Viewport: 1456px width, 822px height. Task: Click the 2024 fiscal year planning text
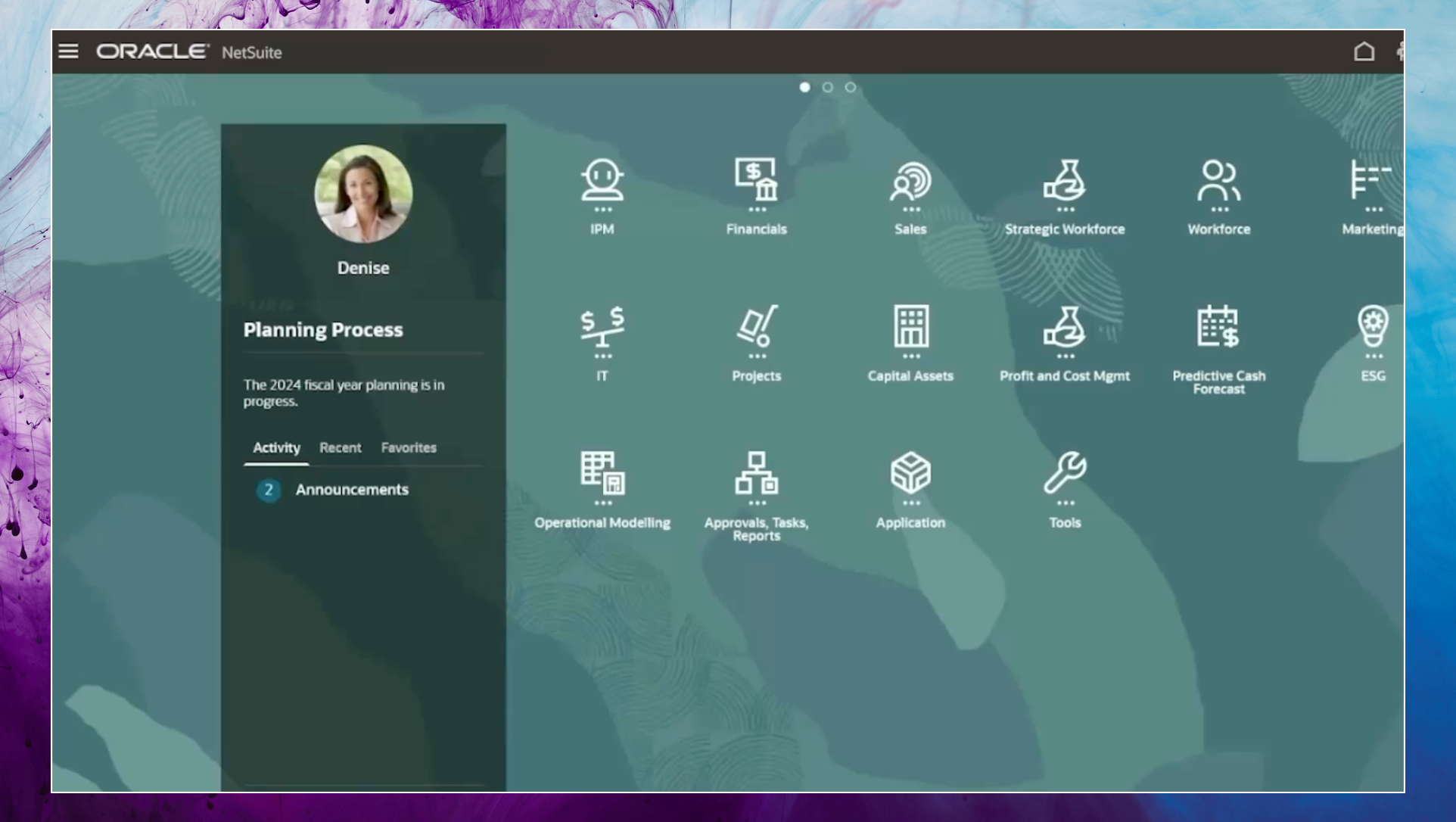[344, 393]
